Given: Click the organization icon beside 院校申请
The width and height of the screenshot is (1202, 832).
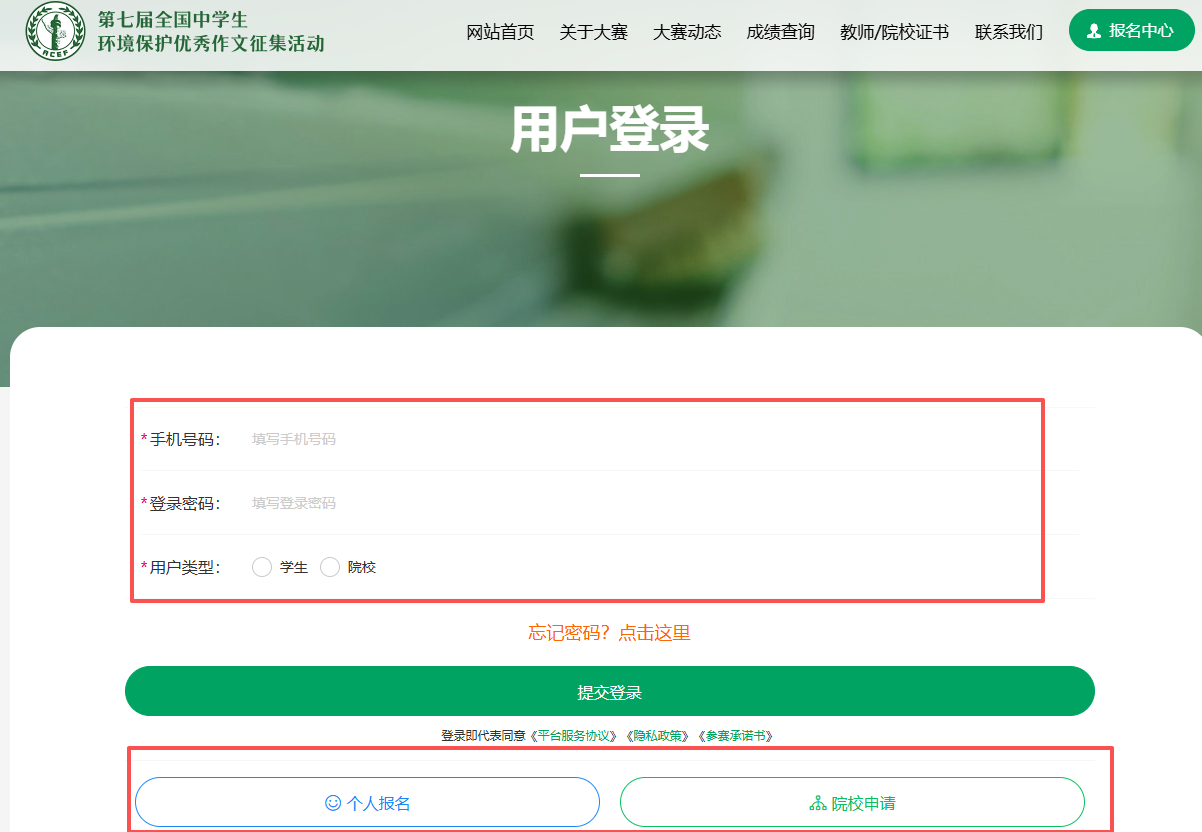Looking at the screenshot, I should 818,803.
